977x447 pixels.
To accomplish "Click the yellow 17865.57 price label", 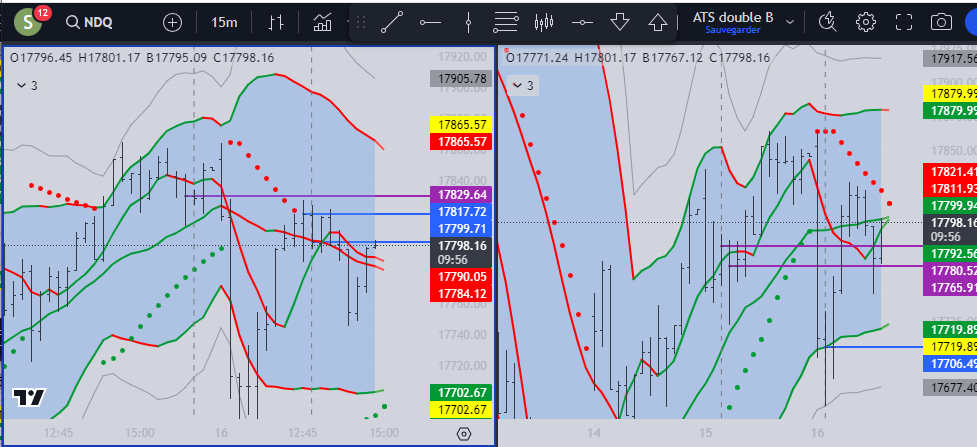I will click(x=461, y=124).
